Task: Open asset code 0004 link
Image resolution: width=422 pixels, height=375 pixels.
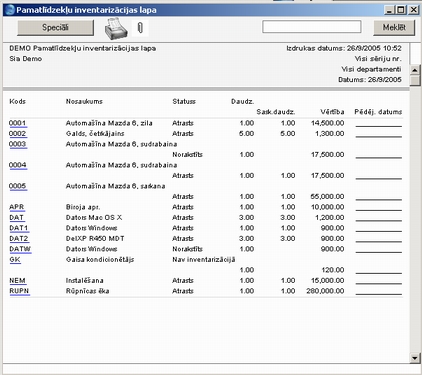Action: (x=18, y=165)
